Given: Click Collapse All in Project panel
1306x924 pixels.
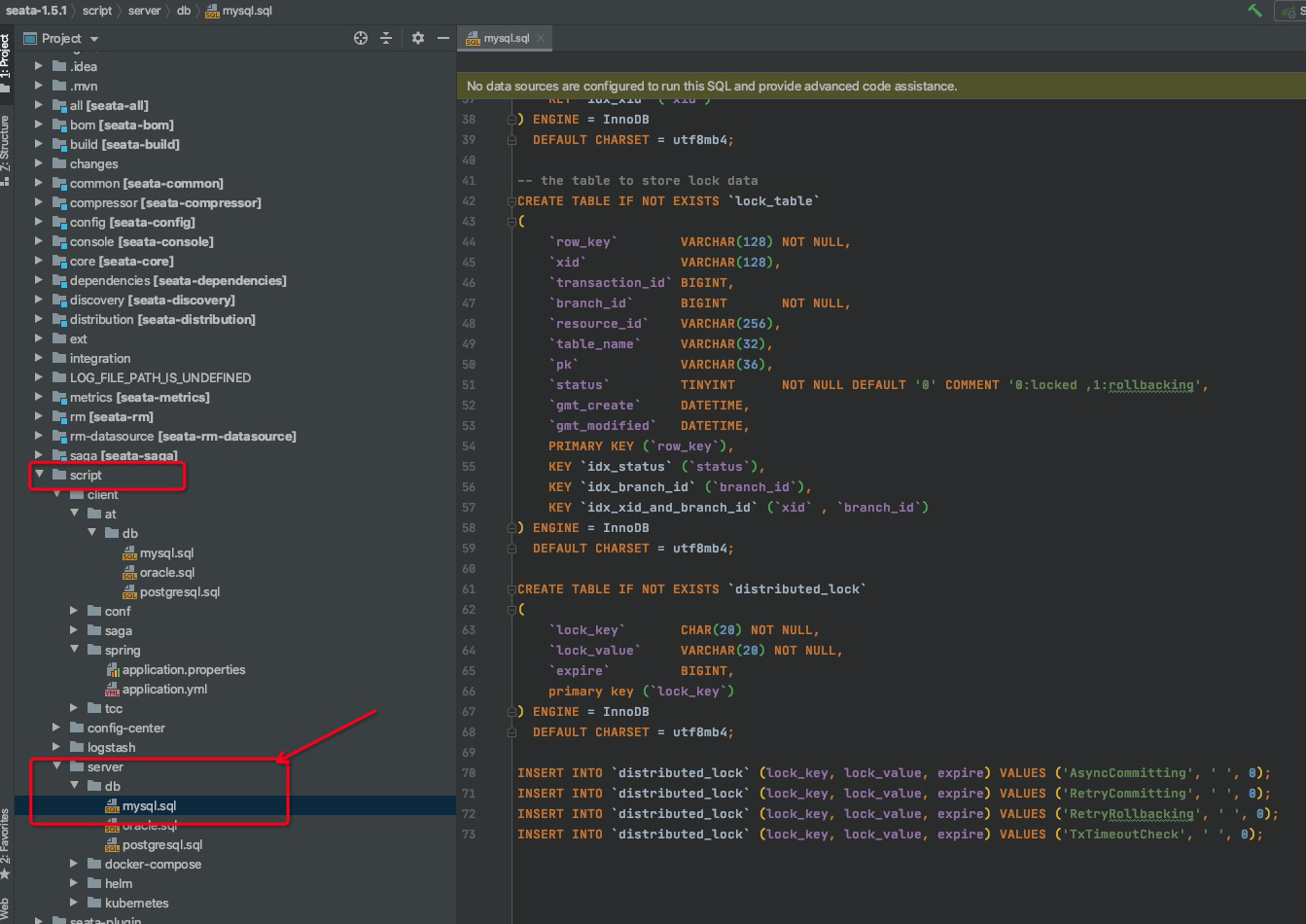Looking at the screenshot, I should (x=386, y=37).
